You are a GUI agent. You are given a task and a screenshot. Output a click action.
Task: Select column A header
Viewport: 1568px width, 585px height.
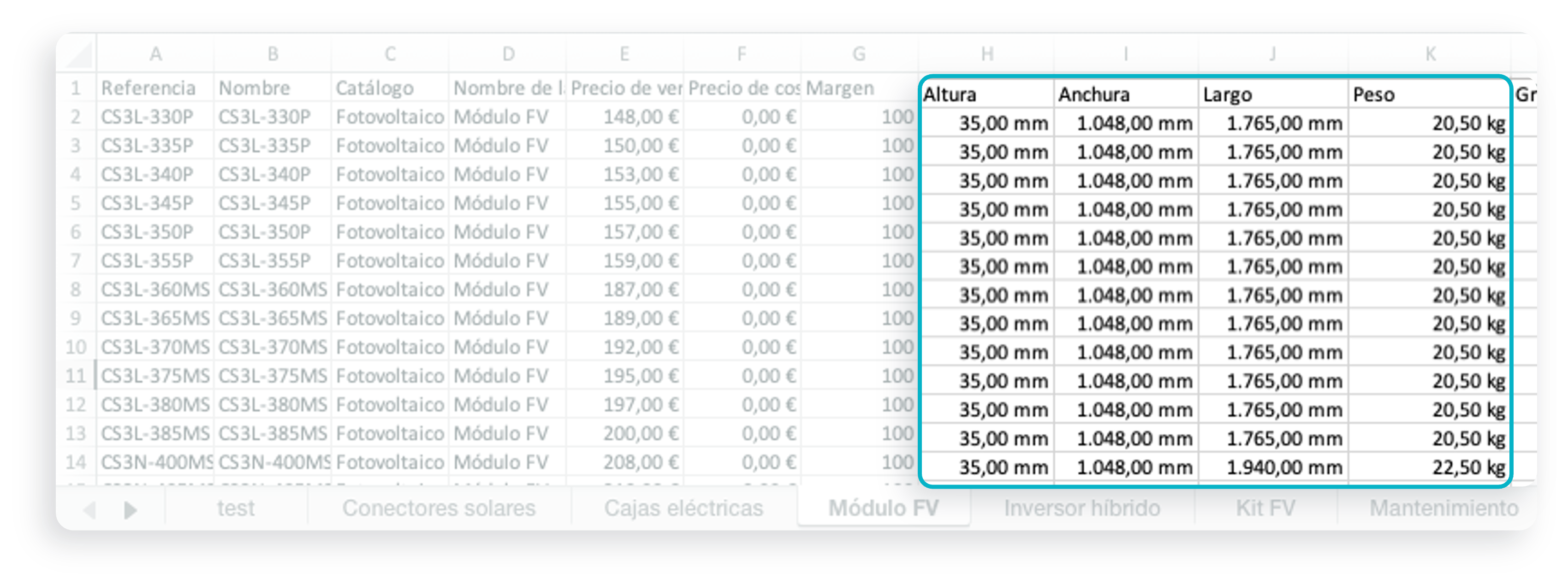coord(155,54)
